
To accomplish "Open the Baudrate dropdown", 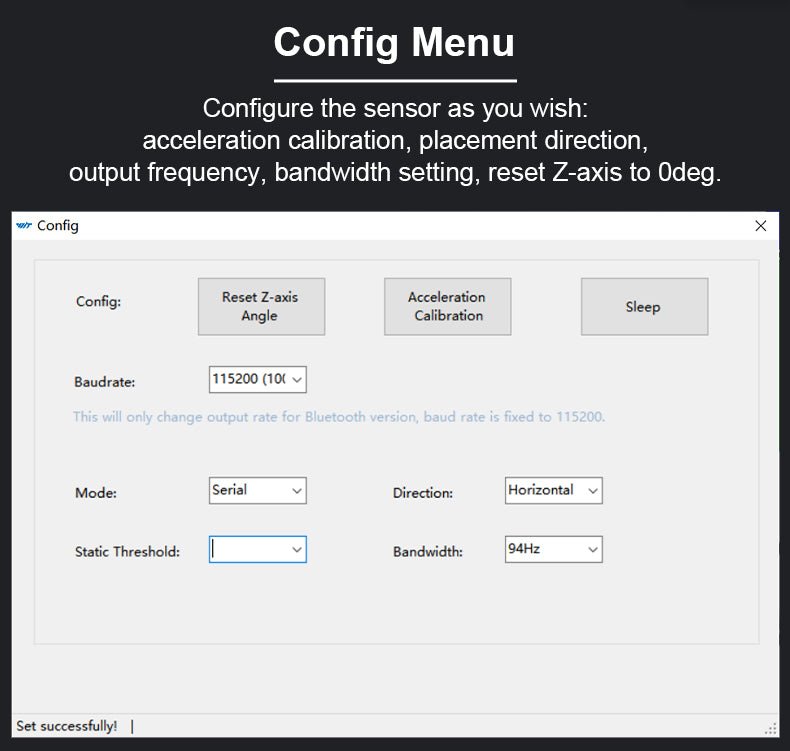I will tap(257, 380).
